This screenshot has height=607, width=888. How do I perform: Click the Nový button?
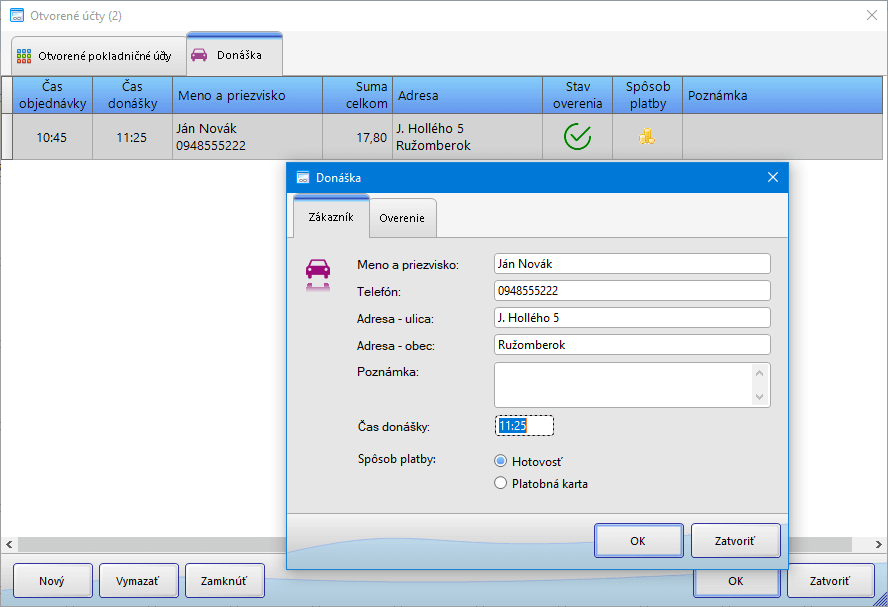point(51,580)
